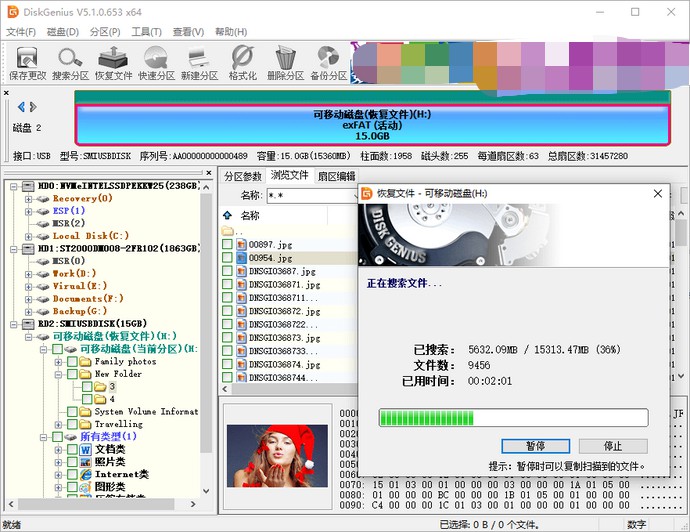Open the 恢复文件 (Recover Files) tool
Viewport: 690px width, 532px height.
pyautogui.click(x=113, y=62)
